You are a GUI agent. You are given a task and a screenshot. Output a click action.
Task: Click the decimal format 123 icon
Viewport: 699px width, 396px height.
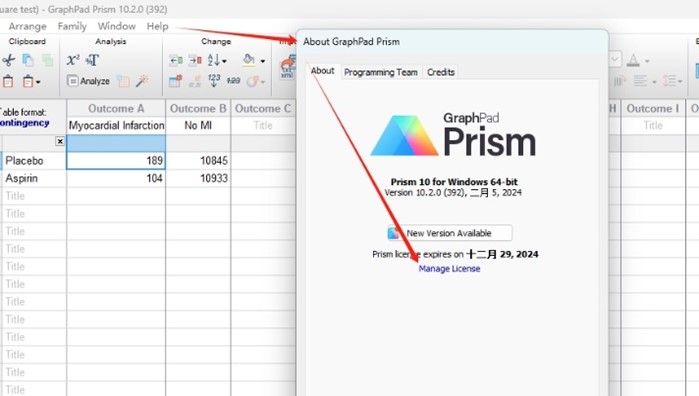[214, 81]
